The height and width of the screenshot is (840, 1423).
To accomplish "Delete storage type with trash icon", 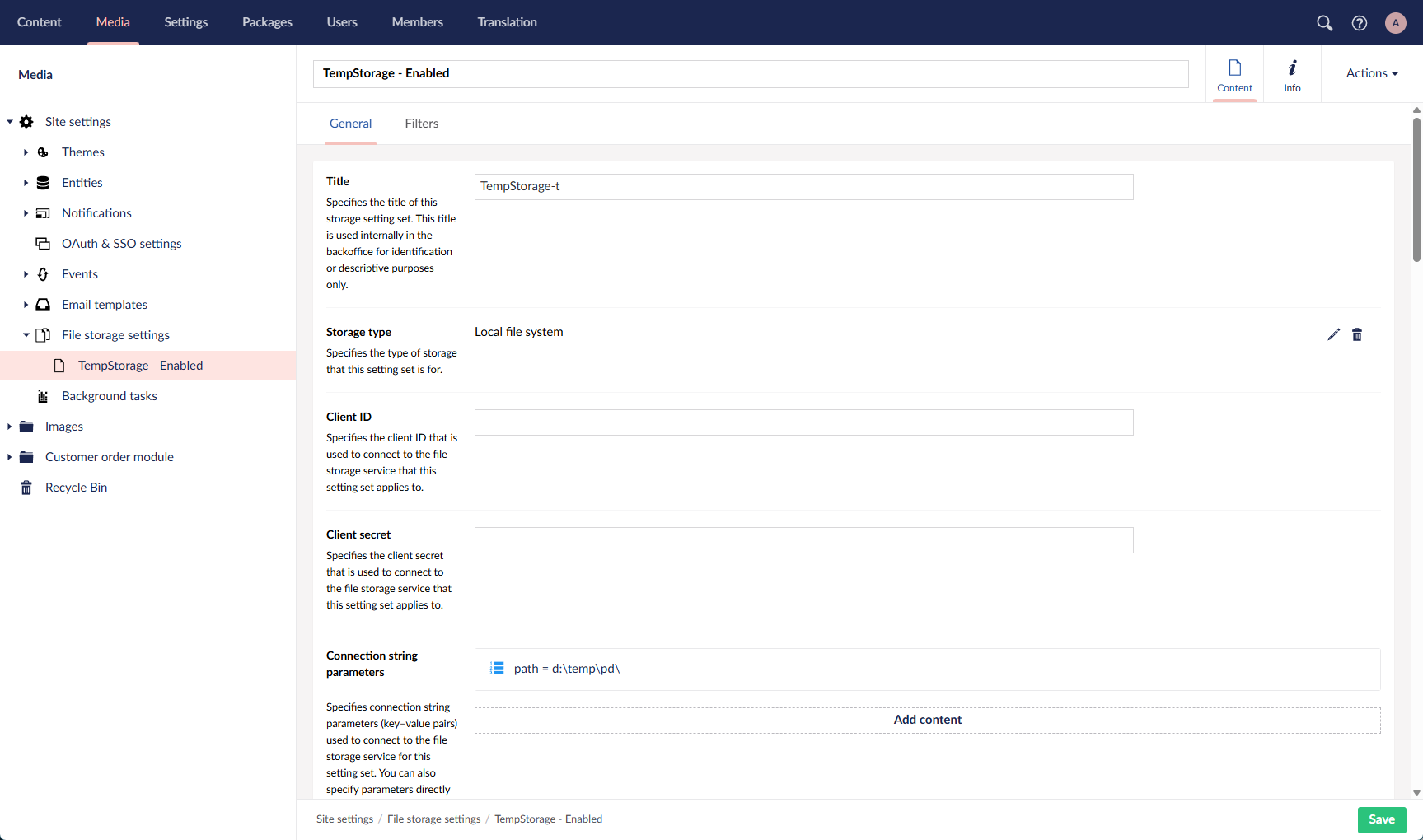I will 1357,334.
